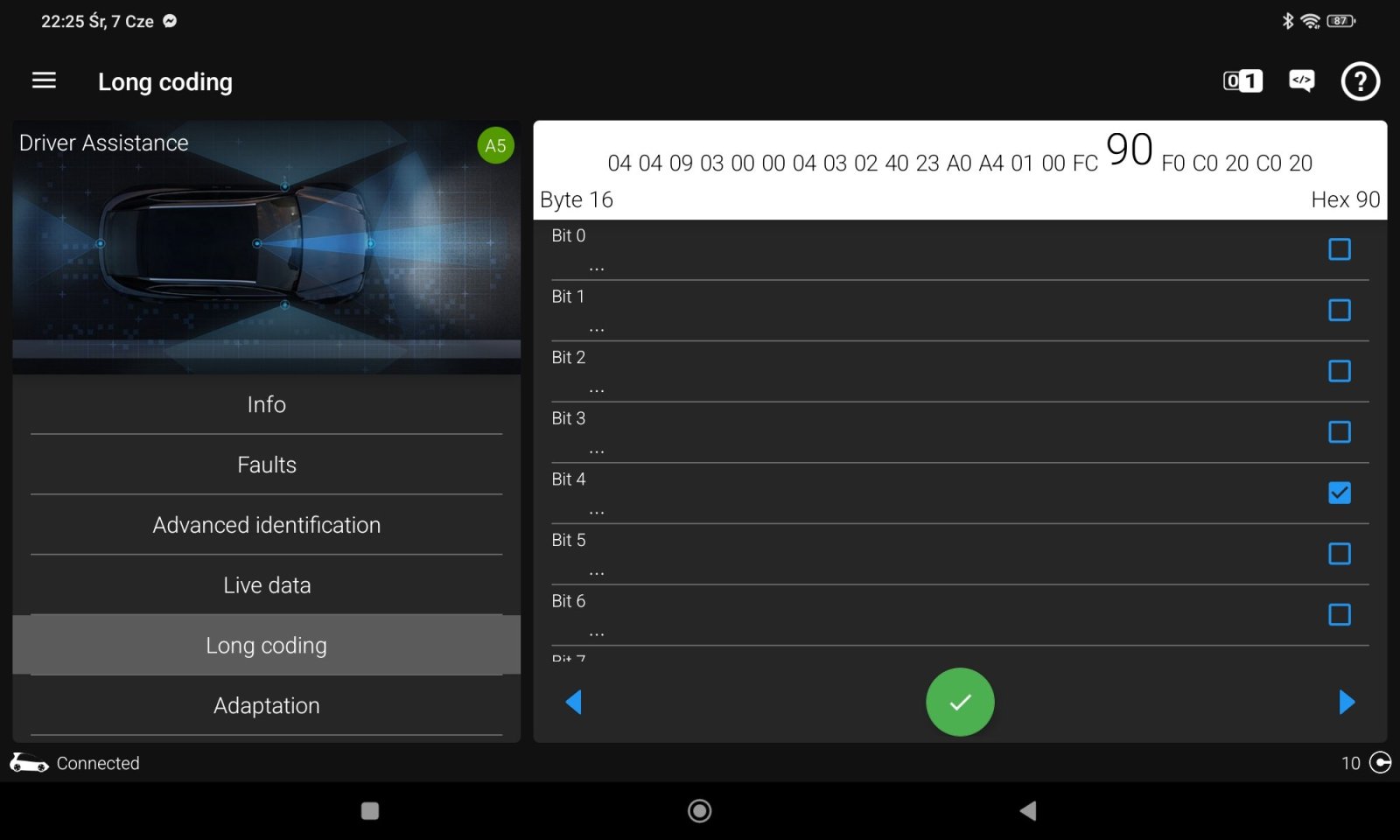Tap the Driver Assistance car image
Screen dimensions: 1400x840
(x=267, y=248)
